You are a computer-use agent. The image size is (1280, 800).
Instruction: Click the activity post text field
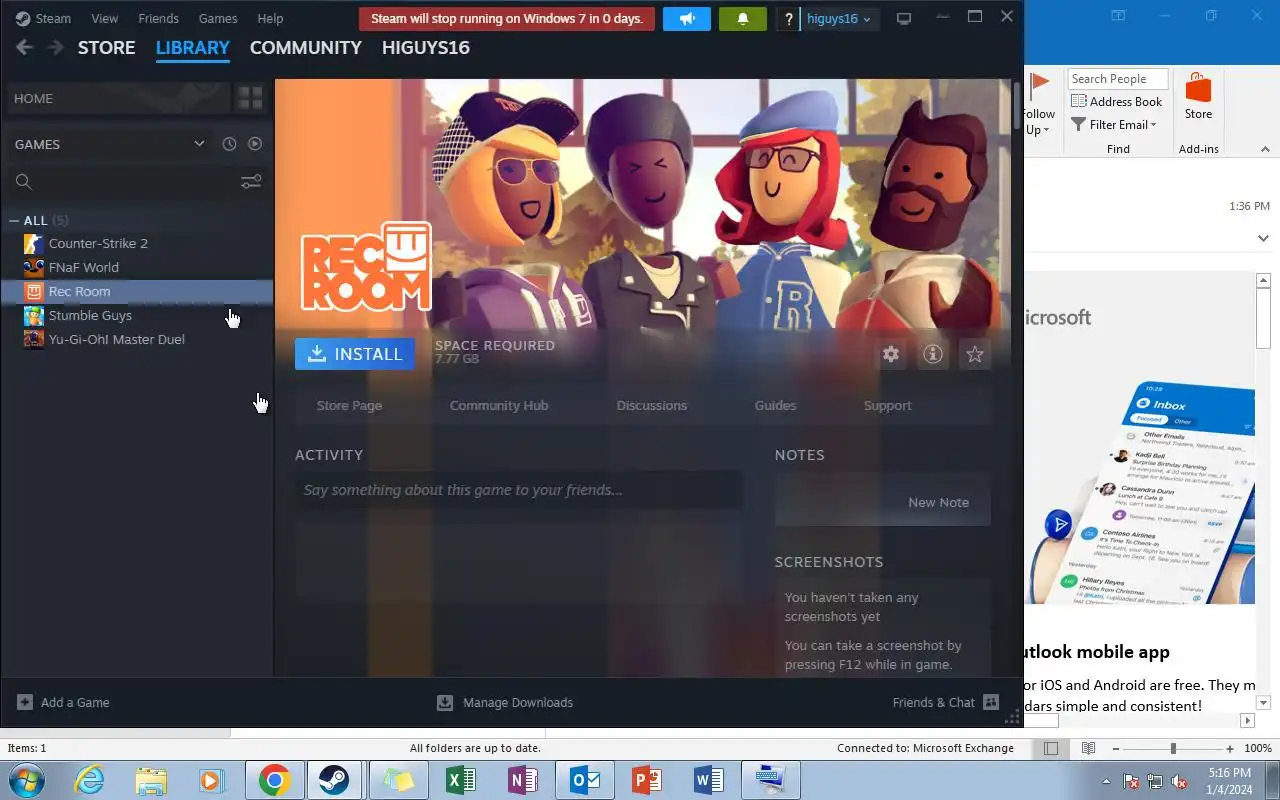coord(519,490)
